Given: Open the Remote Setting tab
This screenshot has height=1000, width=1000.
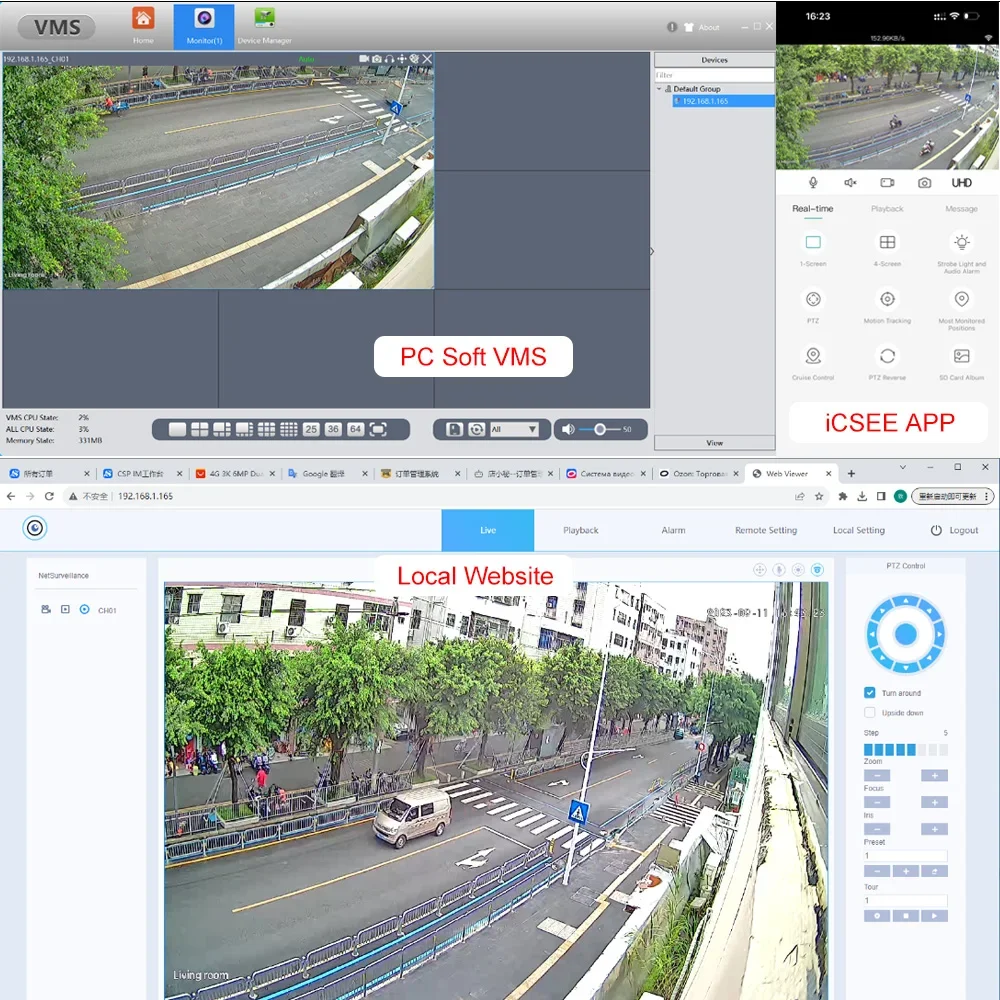Looking at the screenshot, I should coord(765,530).
